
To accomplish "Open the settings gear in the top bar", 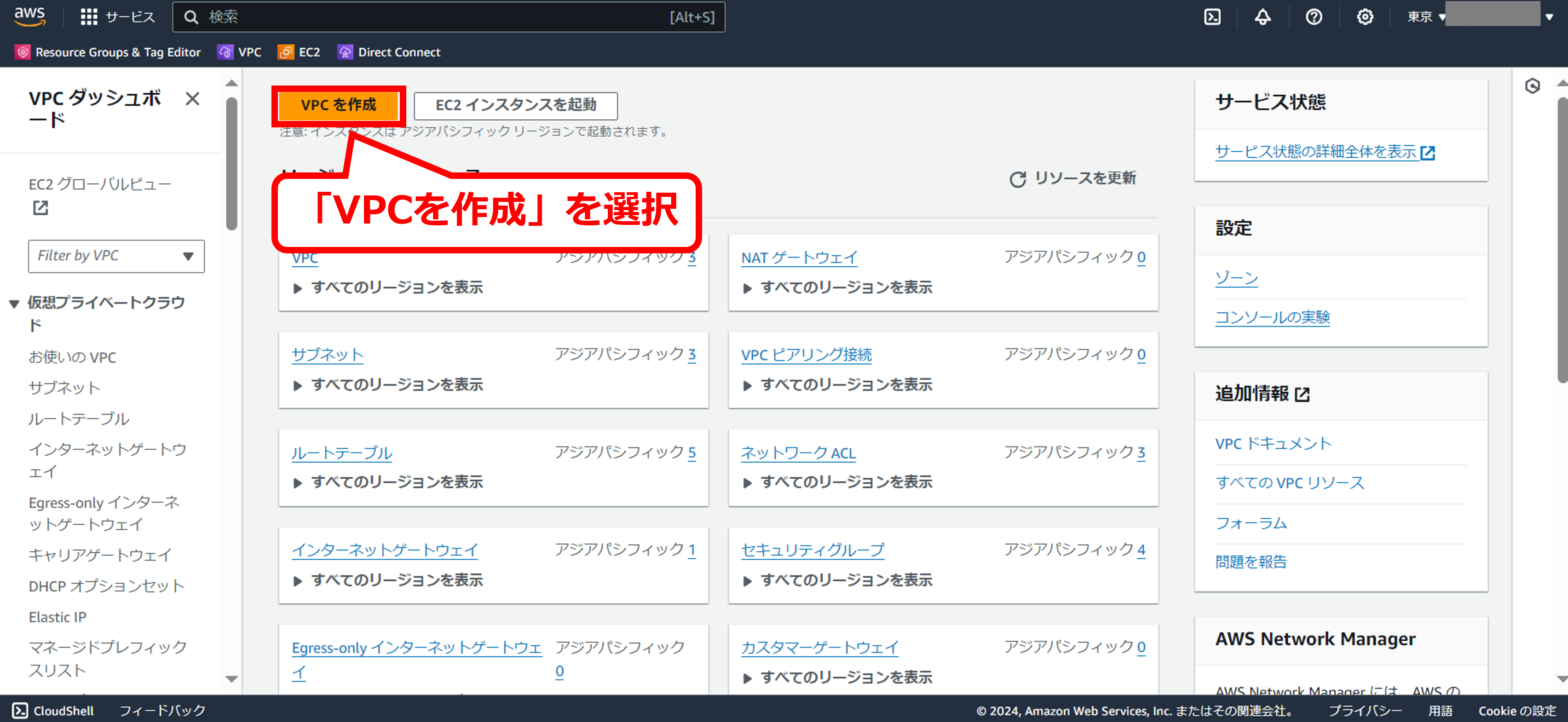I will pyautogui.click(x=1365, y=17).
